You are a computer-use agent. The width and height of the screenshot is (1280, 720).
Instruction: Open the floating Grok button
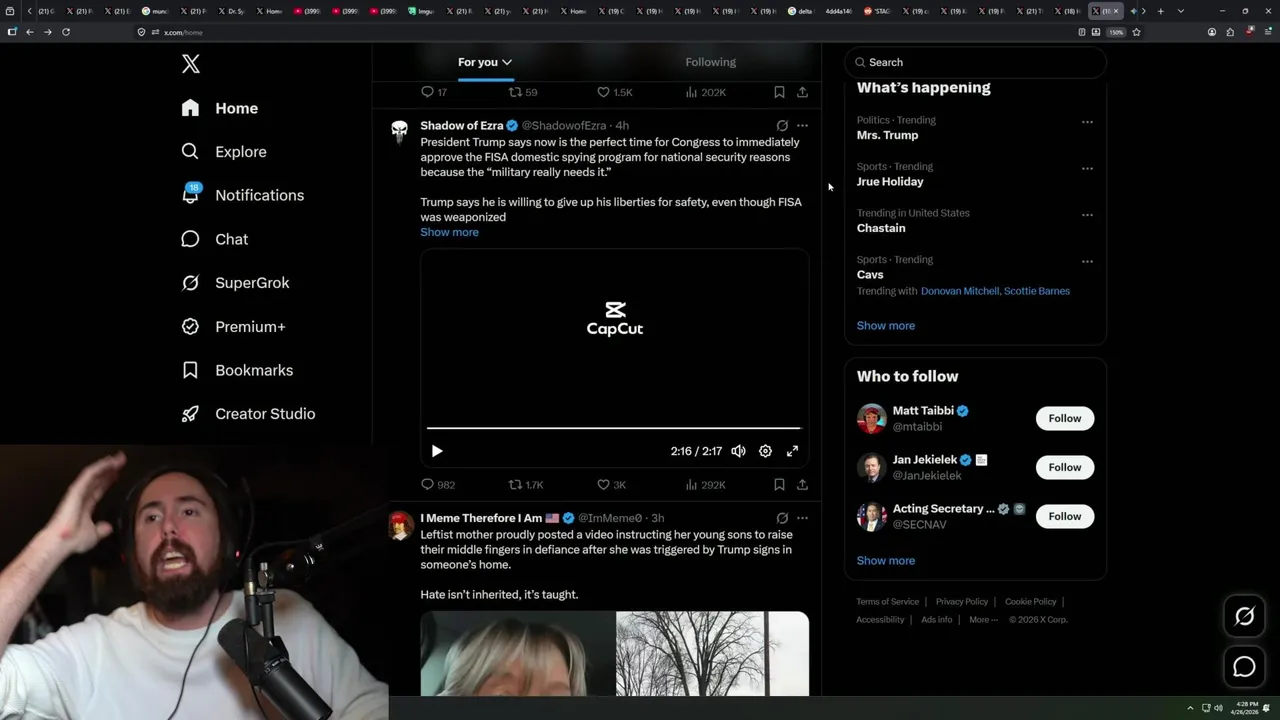tap(1244, 617)
